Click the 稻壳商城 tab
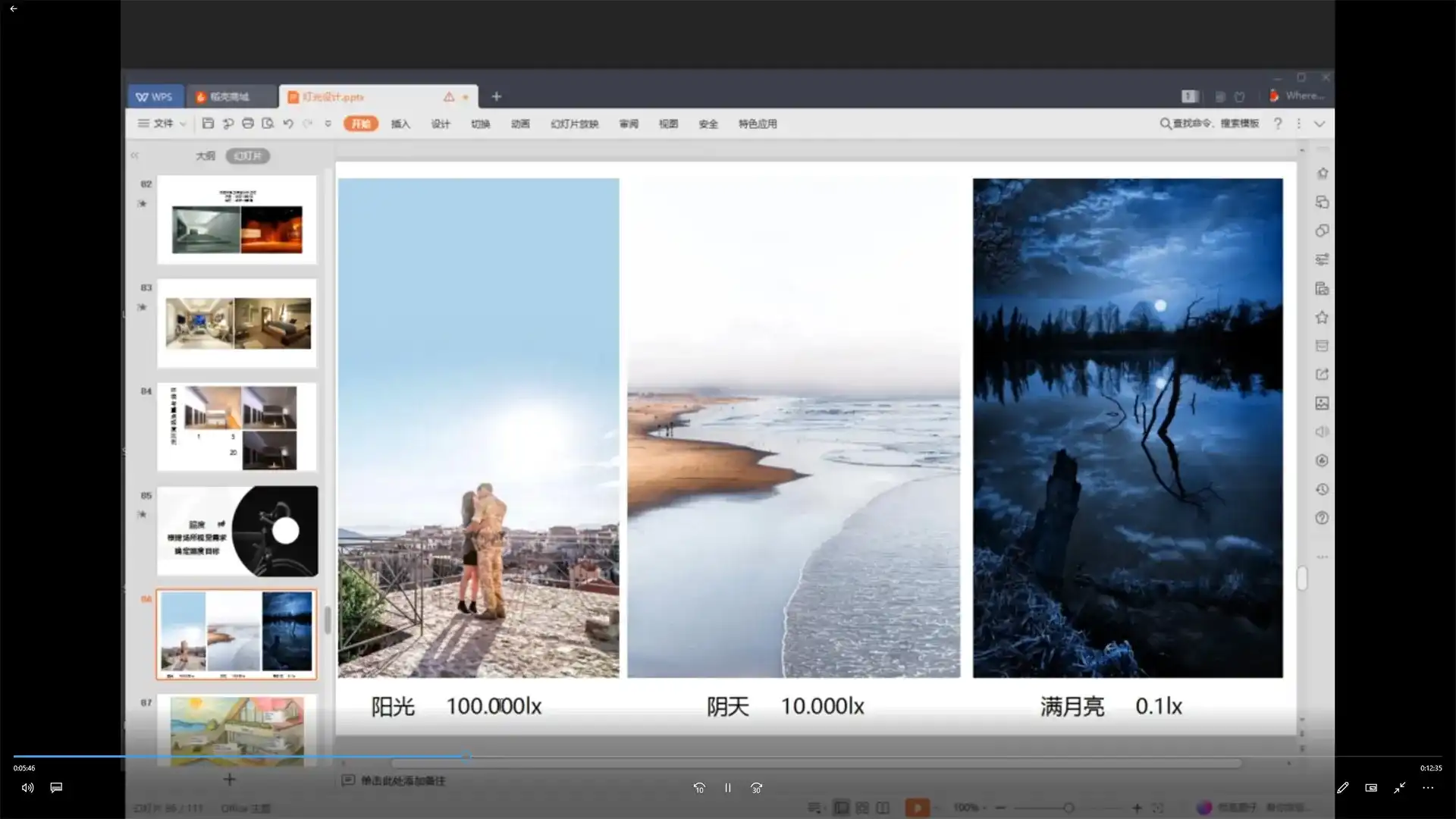1456x819 pixels. (x=229, y=97)
